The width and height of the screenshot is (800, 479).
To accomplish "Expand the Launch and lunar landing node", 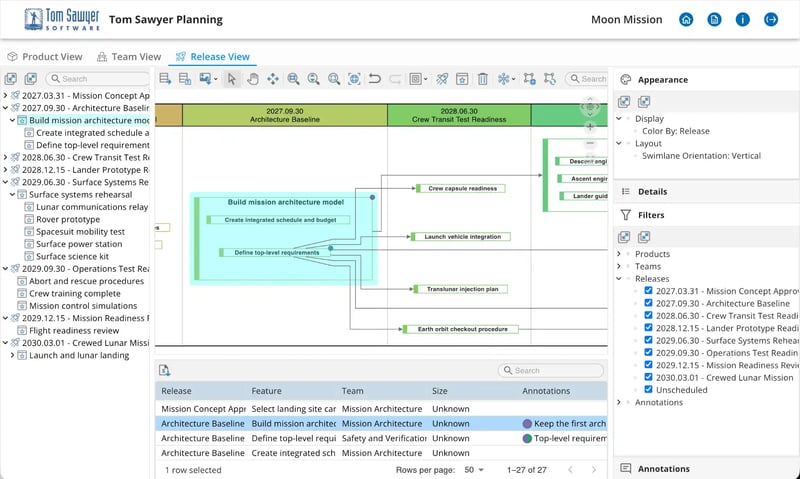I will (12, 355).
